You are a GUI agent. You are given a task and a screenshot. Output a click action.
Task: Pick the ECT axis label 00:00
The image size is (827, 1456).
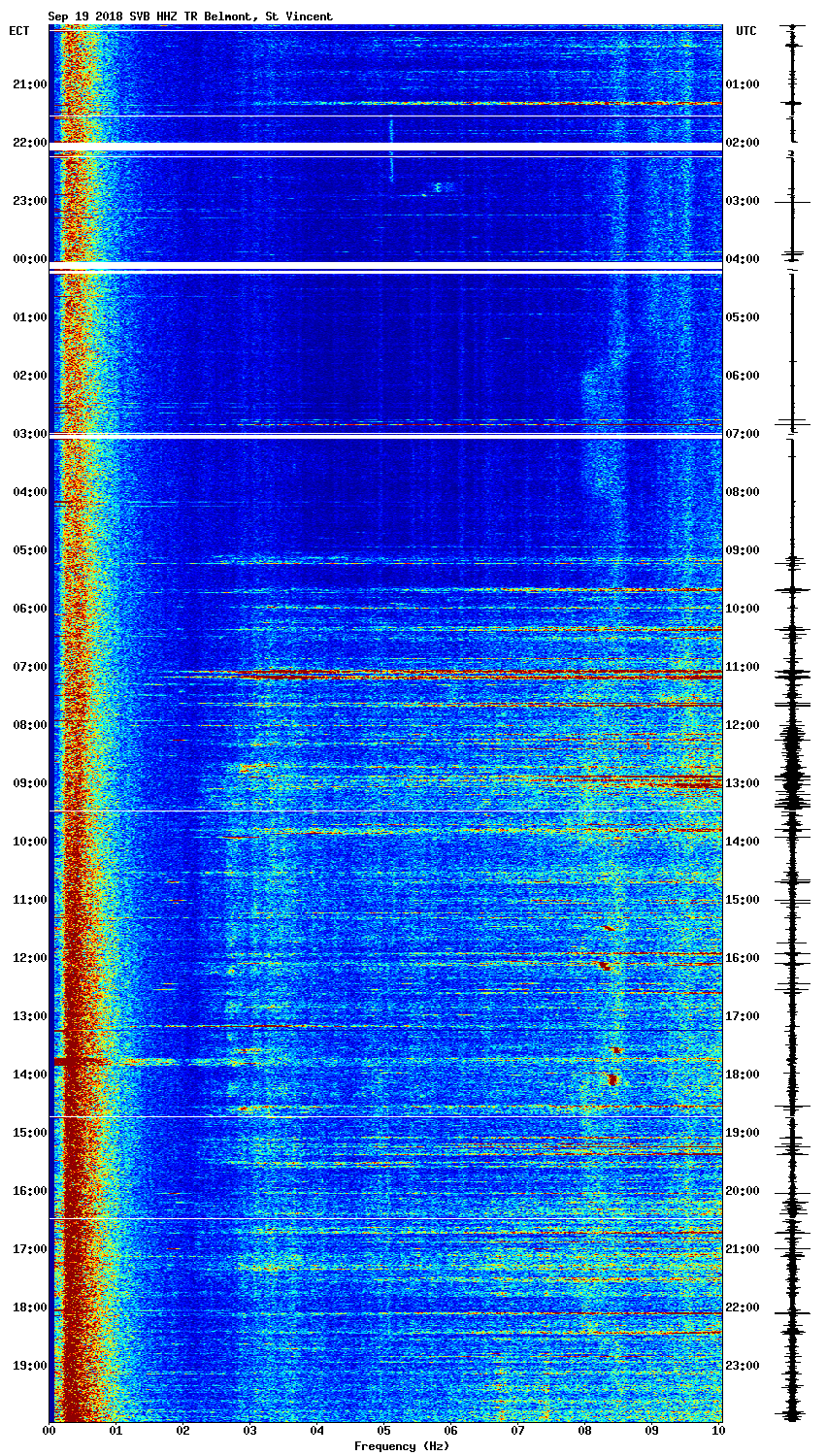pyautogui.click(x=29, y=259)
